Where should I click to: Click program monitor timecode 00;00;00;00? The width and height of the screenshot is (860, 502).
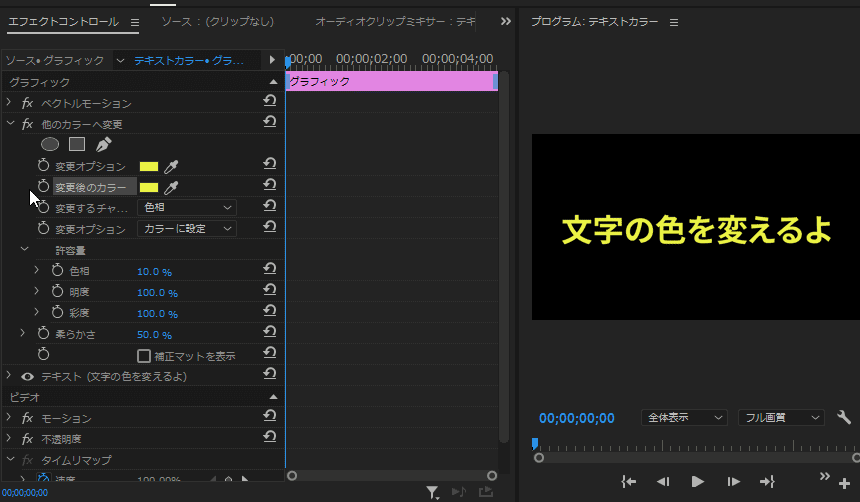click(576, 418)
